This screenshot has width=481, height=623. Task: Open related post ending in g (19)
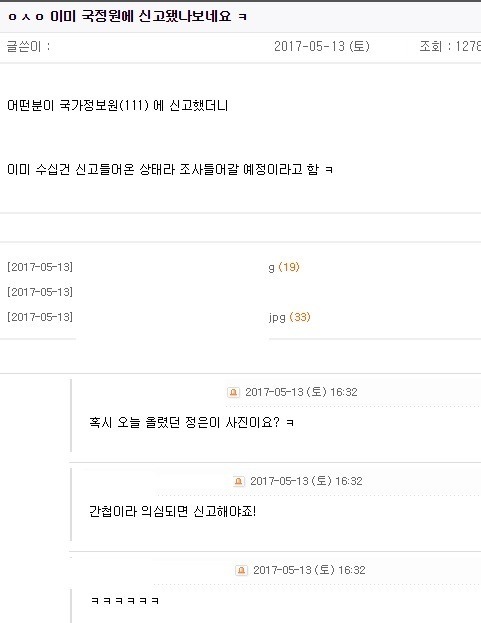(284, 267)
